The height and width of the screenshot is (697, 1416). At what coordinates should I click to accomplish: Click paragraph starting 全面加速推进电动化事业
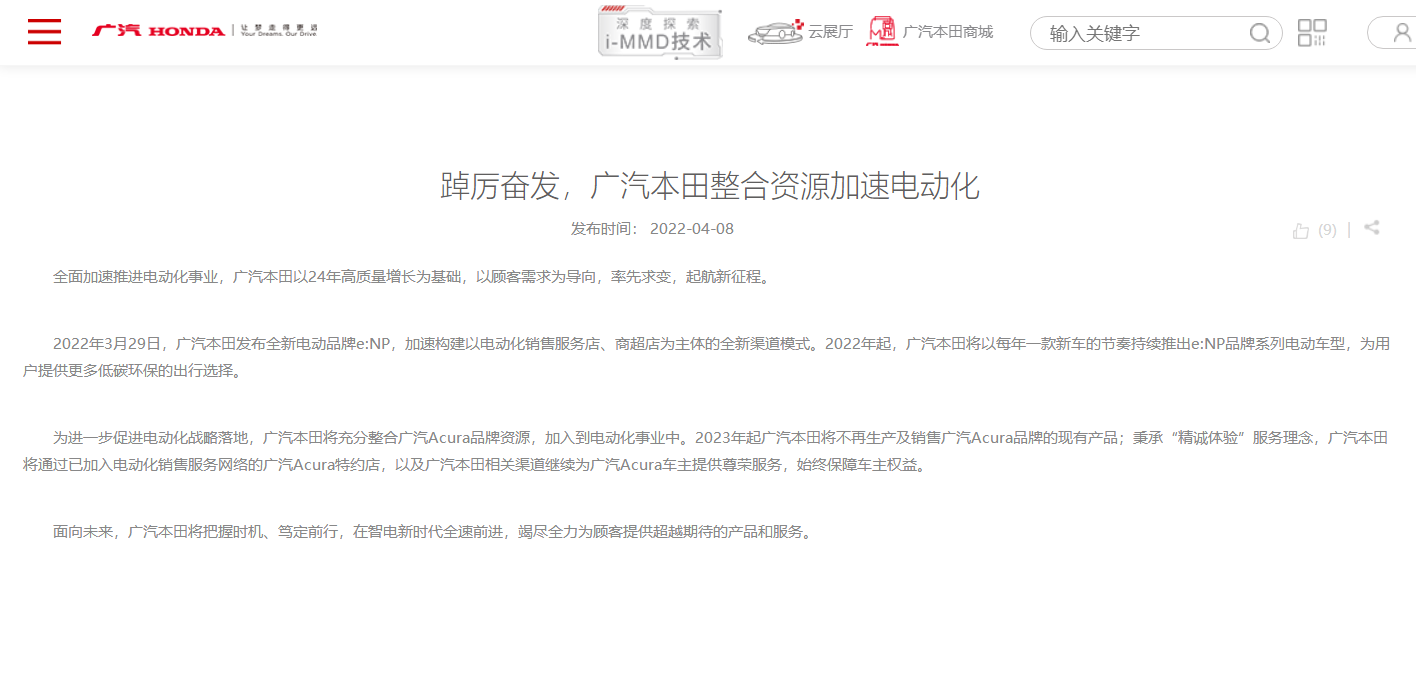tap(414, 276)
